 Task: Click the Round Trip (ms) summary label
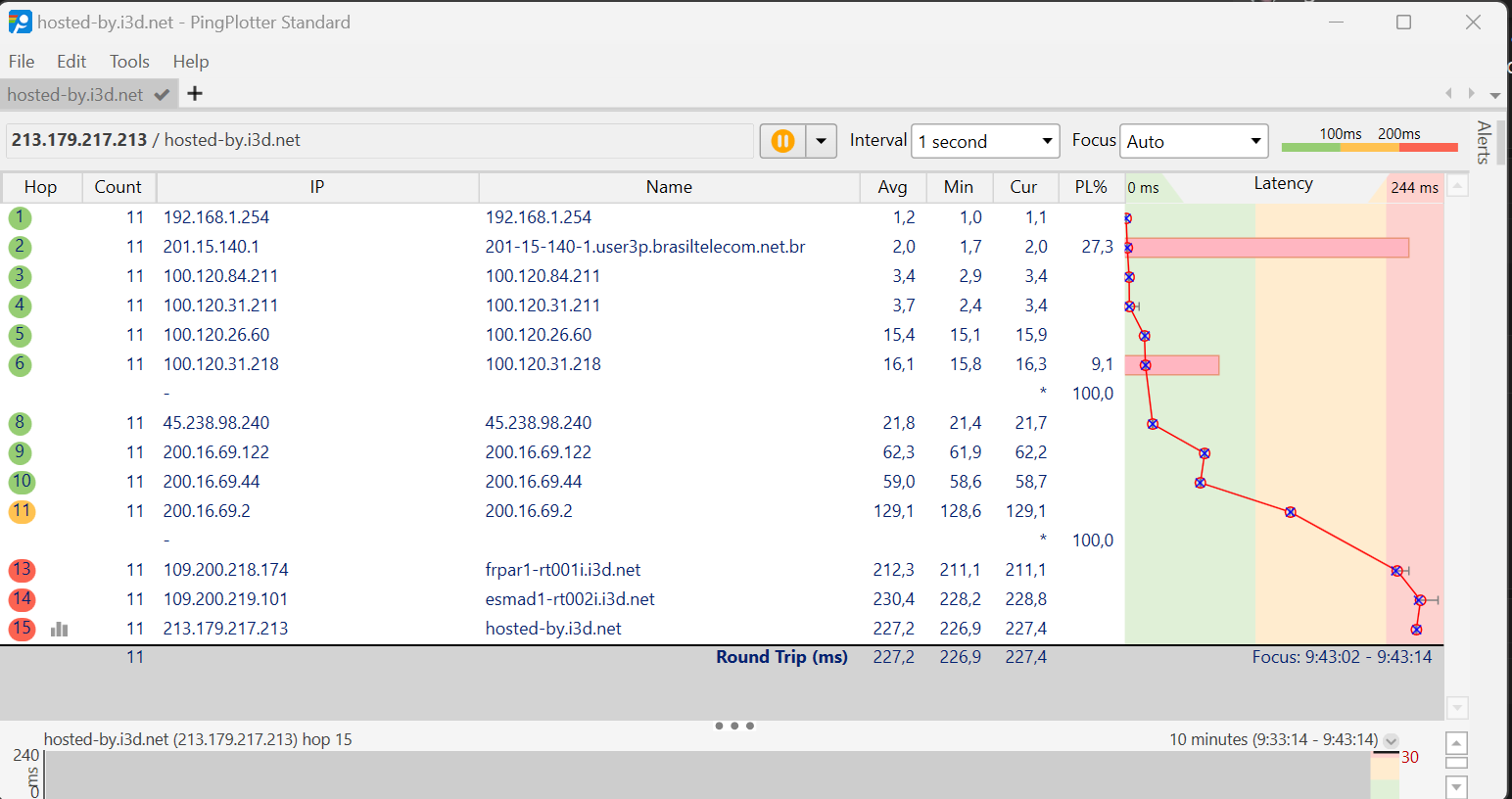coord(781,657)
